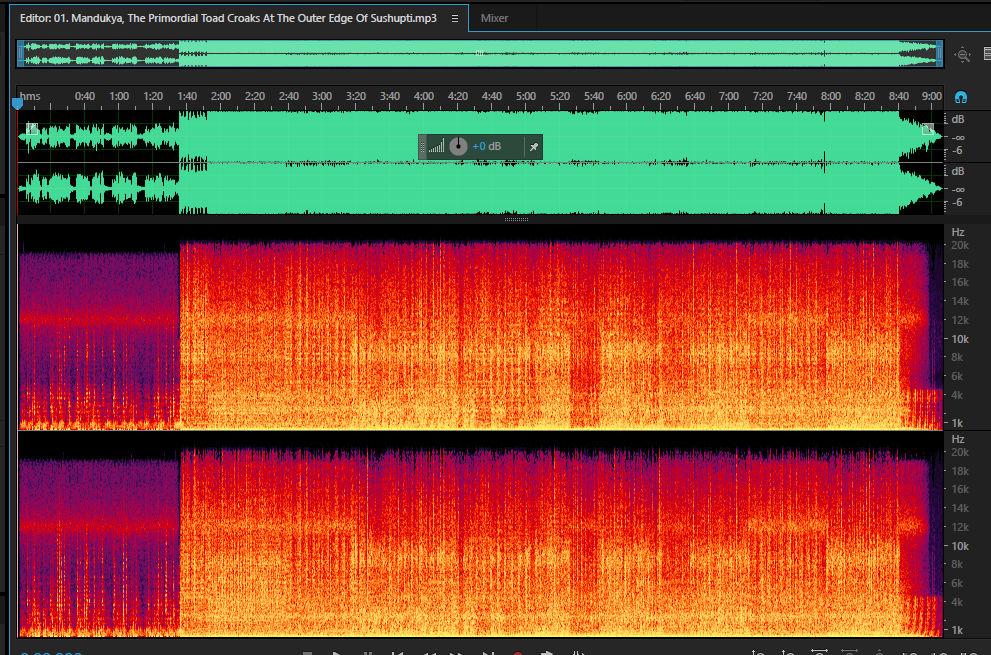The height and width of the screenshot is (655, 991).
Task: Click 2:00 on the time ruler
Action: coord(221,96)
